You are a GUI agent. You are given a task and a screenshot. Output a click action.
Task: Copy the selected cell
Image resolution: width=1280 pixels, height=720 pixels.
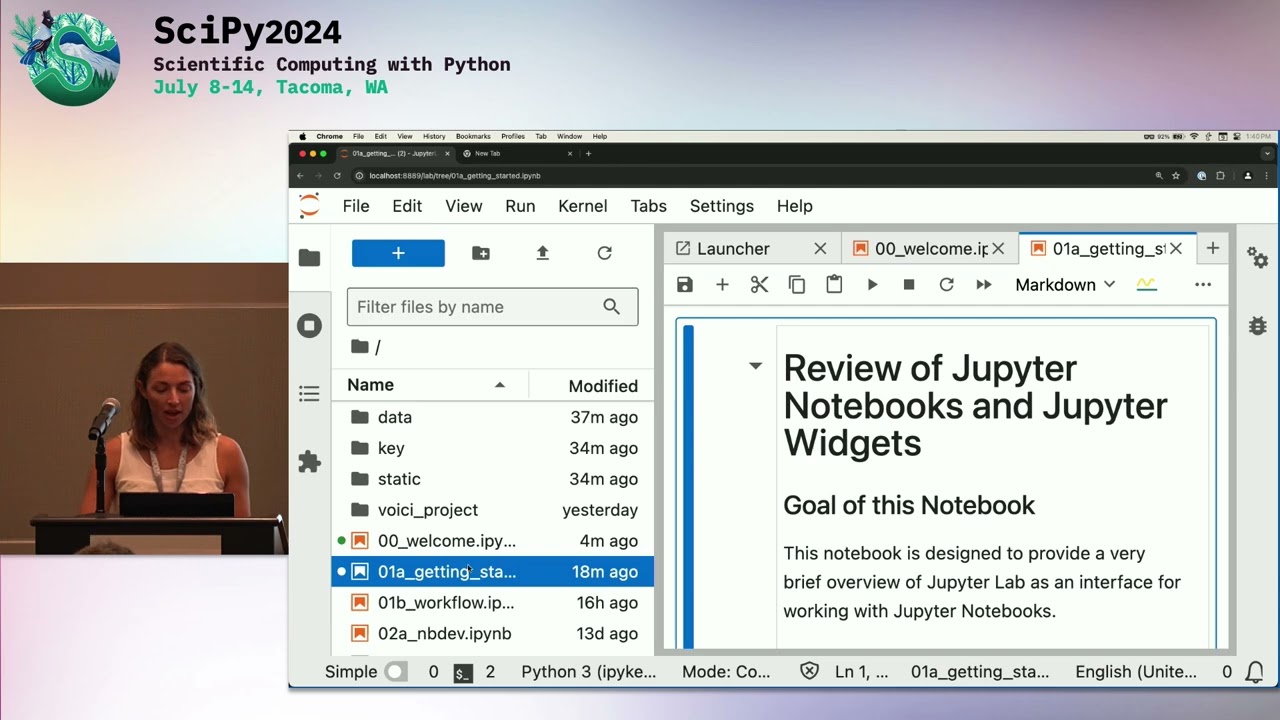point(797,285)
